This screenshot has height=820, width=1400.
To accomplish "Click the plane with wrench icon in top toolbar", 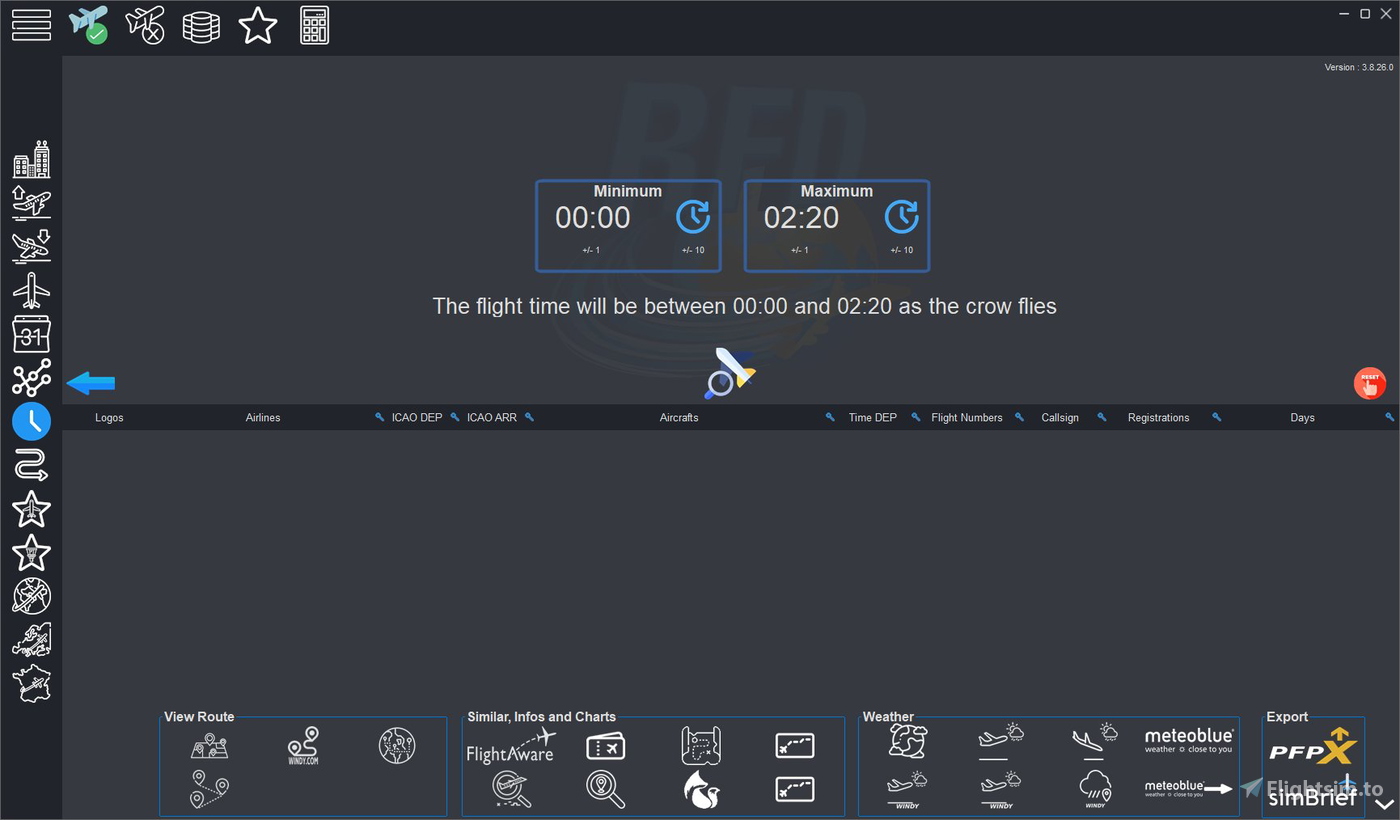I will point(145,25).
